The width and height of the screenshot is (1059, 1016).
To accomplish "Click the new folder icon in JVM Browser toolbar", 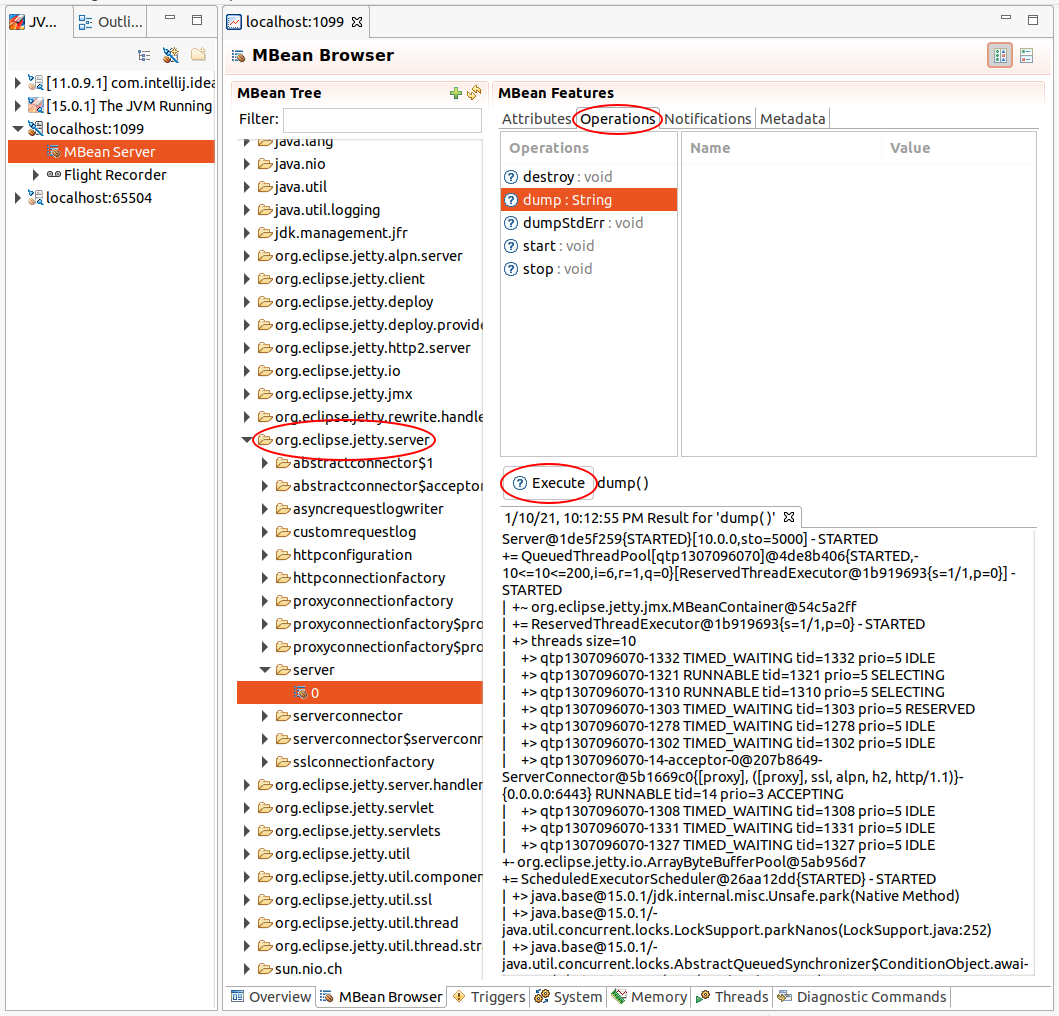I will pyautogui.click(x=198, y=54).
